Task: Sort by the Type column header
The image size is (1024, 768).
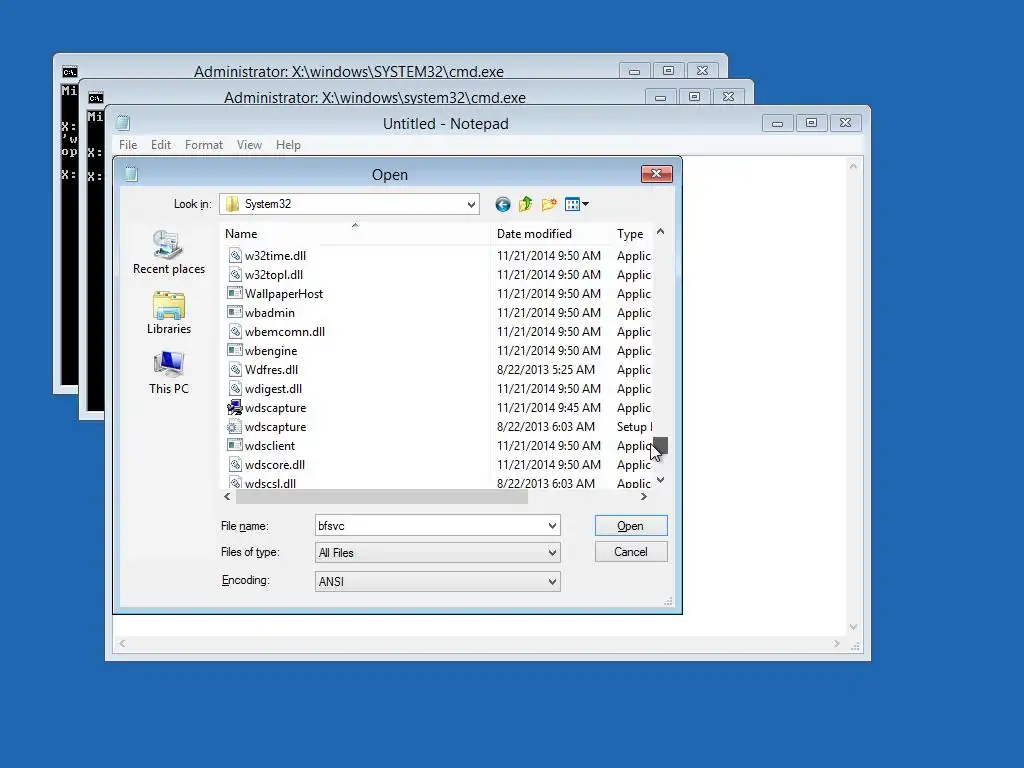Action: pos(631,234)
